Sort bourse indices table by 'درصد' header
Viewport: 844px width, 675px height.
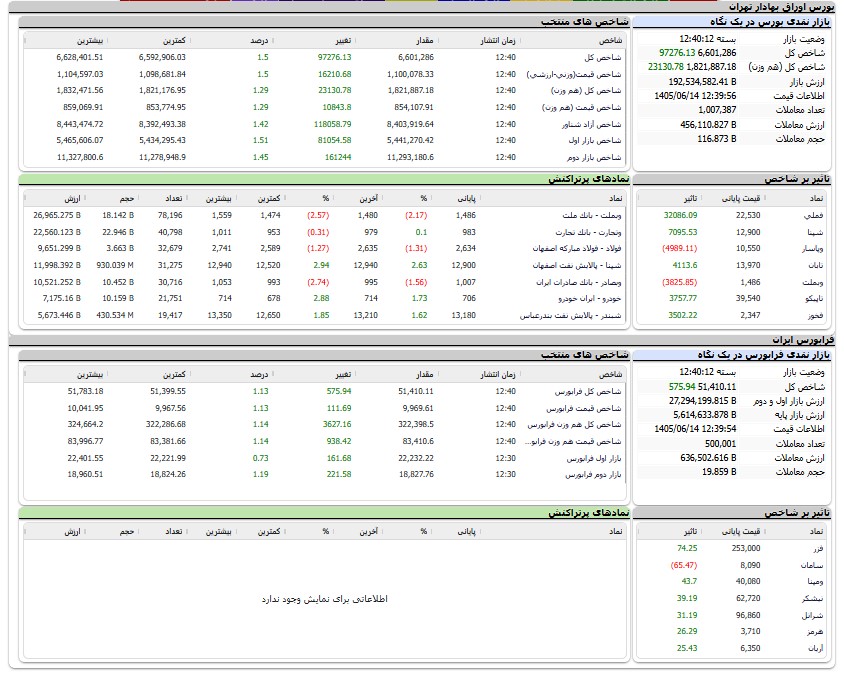(x=259, y=41)
